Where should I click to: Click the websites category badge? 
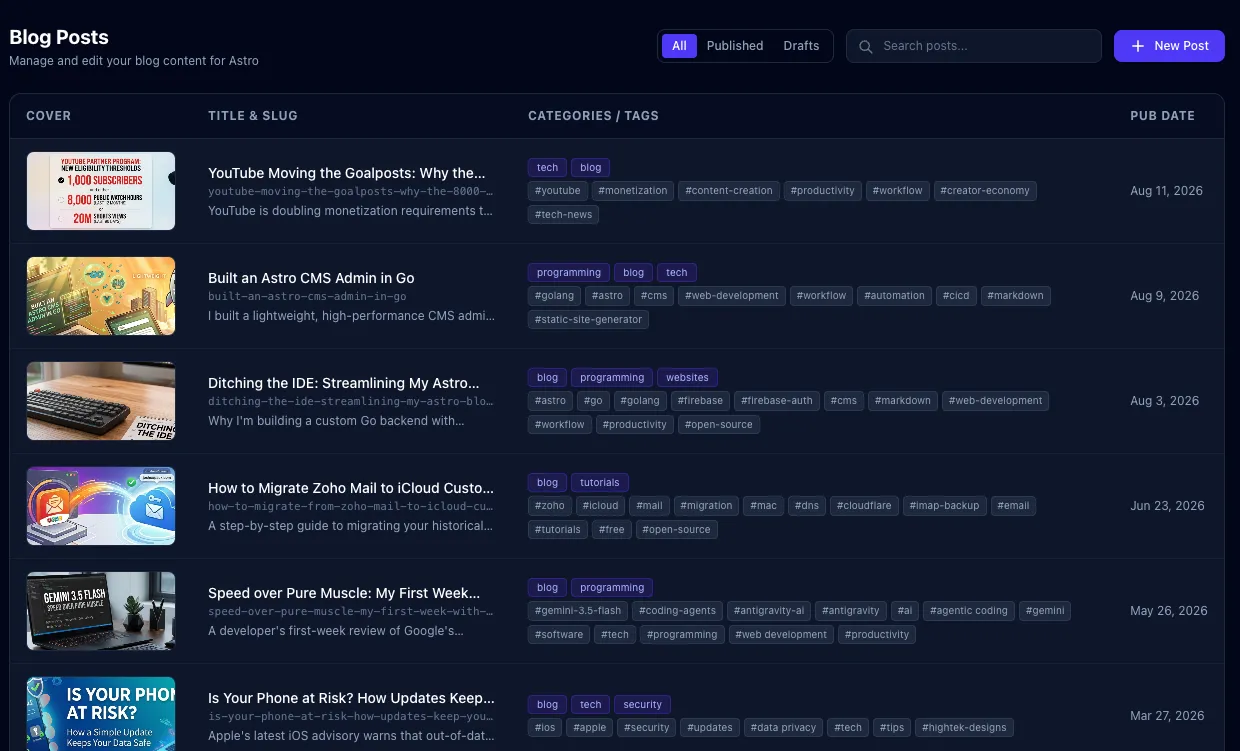pyautogui.click(x=687, y=378)
